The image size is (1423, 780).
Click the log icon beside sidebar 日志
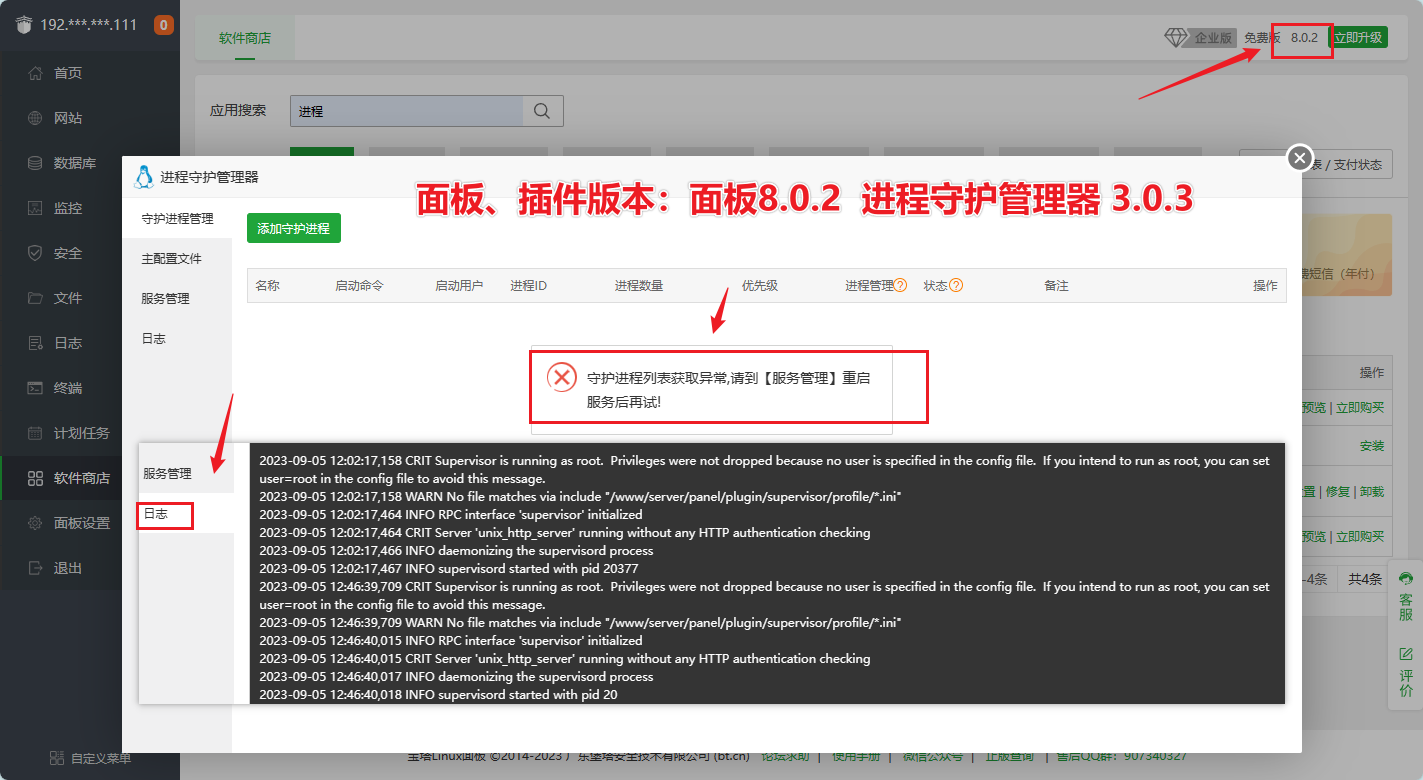click(35, 343)
